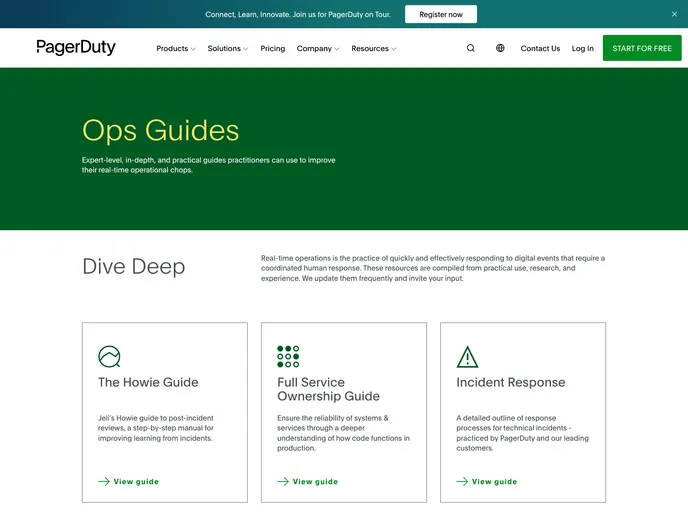Expand the Solutions dropdown menu
The image size is (688, 512).
[228, 48]
